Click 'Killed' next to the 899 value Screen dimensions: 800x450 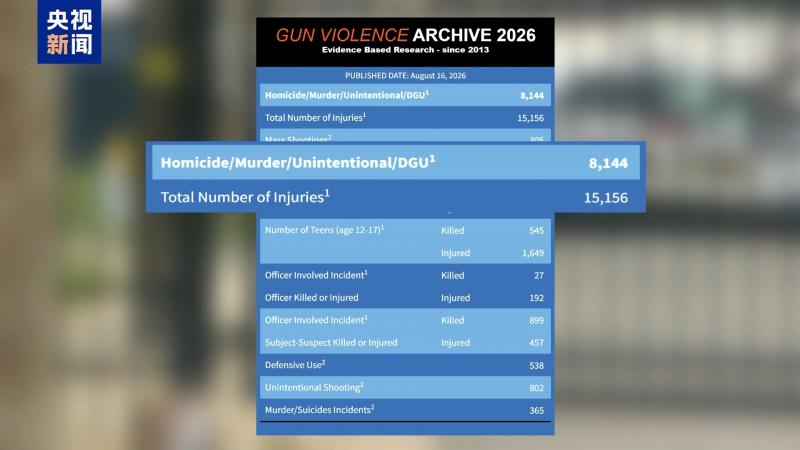(x=453, y=320)
